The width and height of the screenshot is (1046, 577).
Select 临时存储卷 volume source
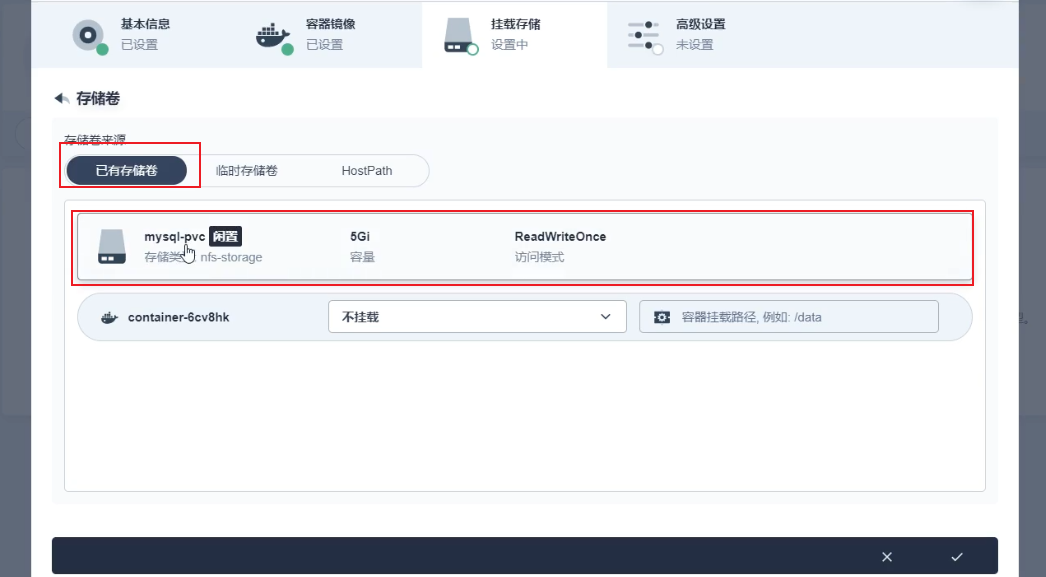pos(246,171)
